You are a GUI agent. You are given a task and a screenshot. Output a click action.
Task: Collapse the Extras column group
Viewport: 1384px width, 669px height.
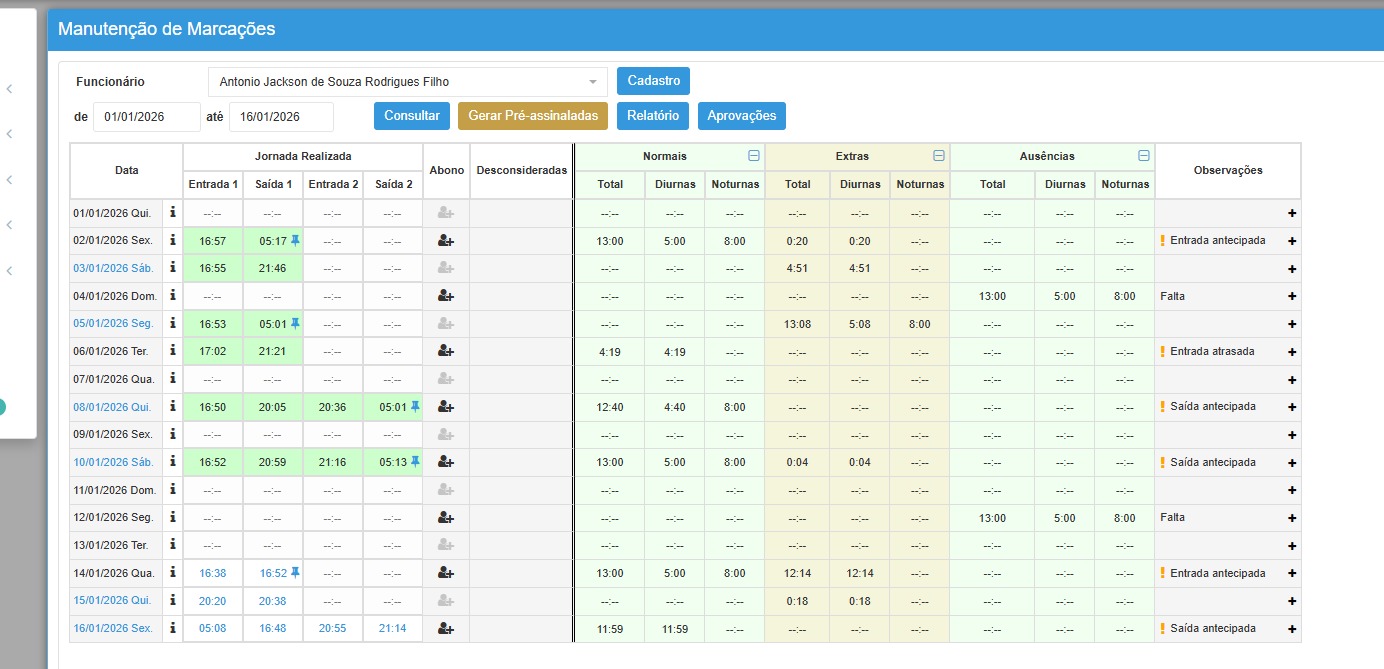[938, 156]
